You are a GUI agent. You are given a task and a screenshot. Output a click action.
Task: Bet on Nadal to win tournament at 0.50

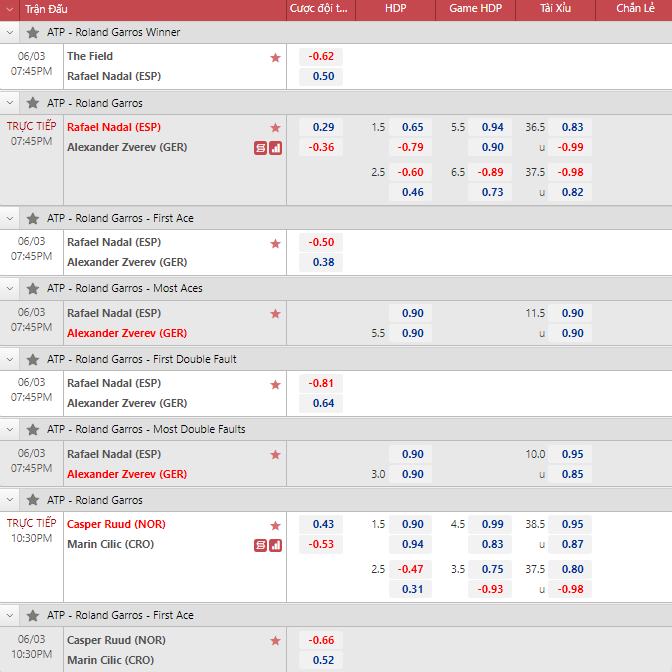[321, 76]
